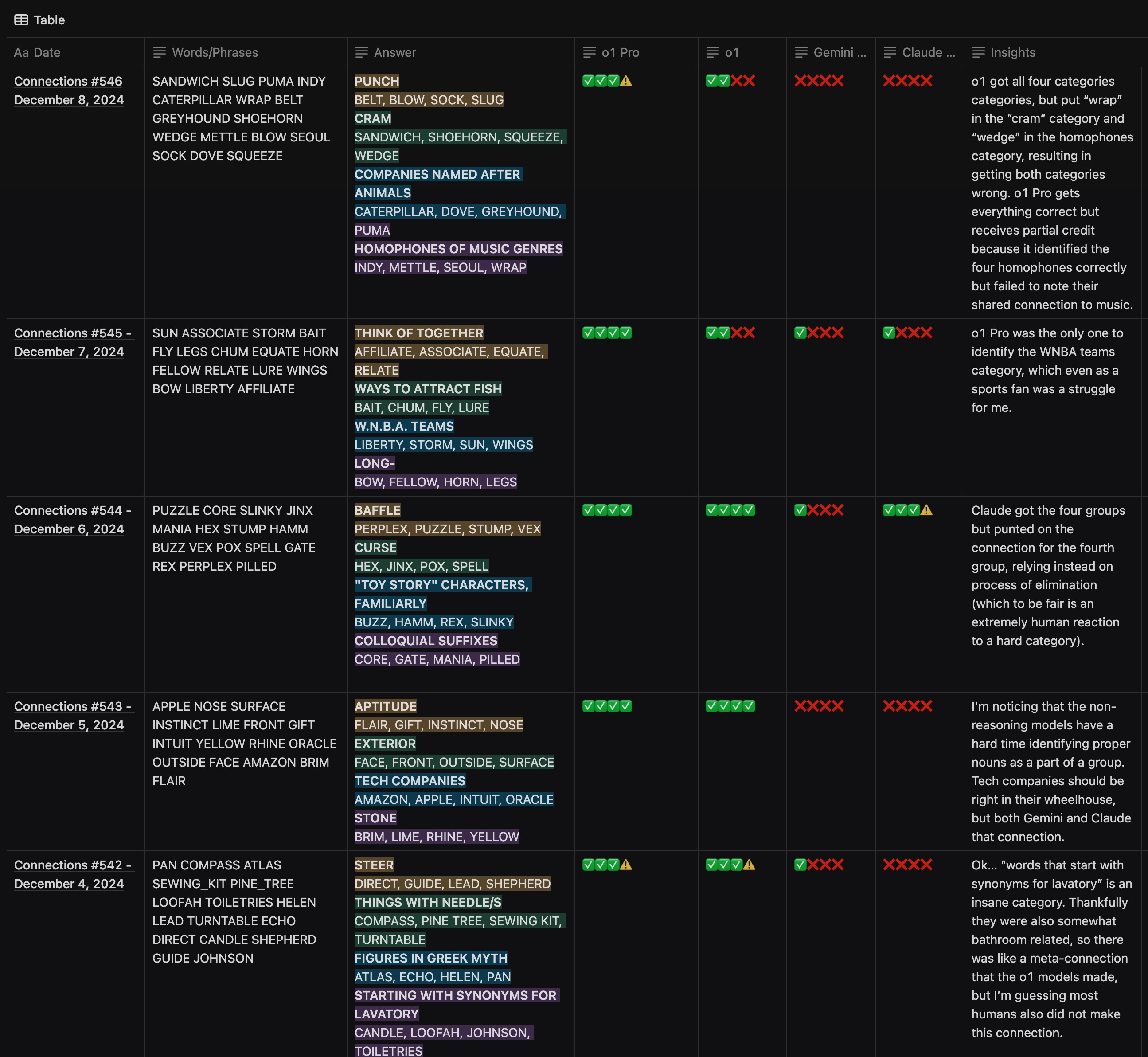Open the Claude column header menu
1148x1057 pixels.
tap(919, 53)
